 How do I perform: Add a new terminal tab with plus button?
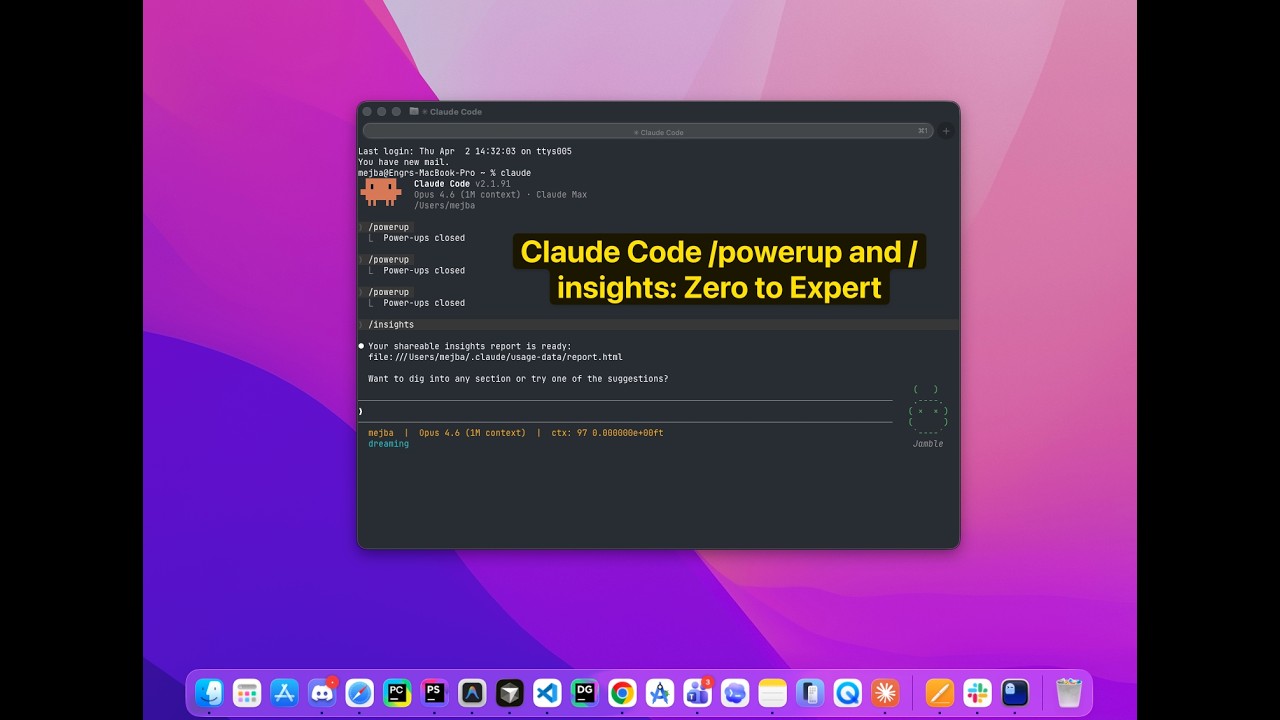pos(946,131)
